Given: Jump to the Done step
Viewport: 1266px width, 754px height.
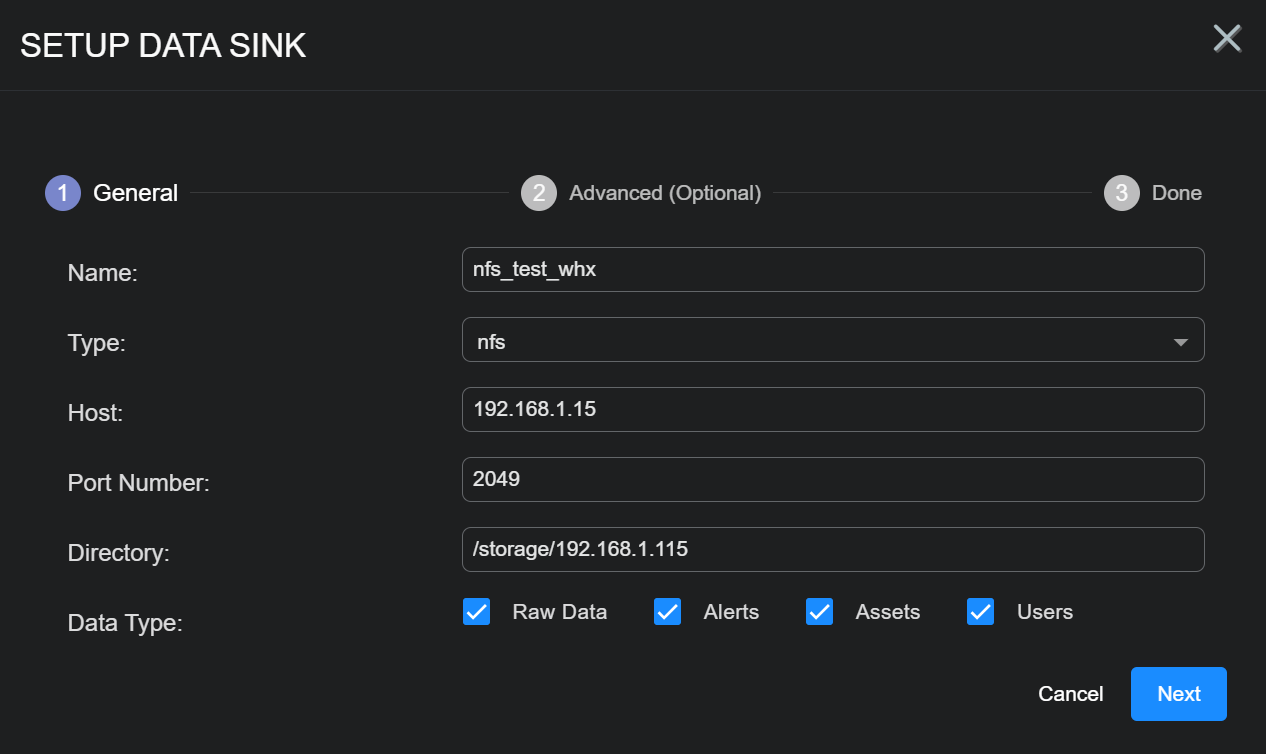Looking at the screenshot, I should click(x=1177, y=192).
